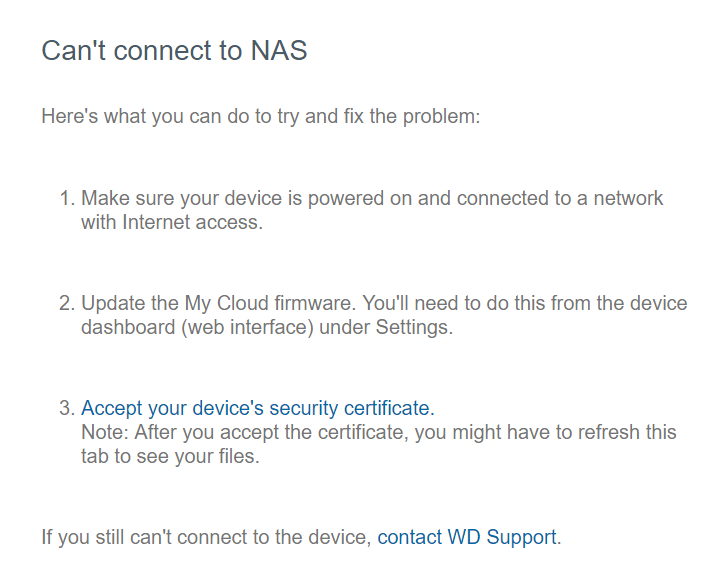Click the If you still can't connect text
714x587 pixels.
click(207, 537)
